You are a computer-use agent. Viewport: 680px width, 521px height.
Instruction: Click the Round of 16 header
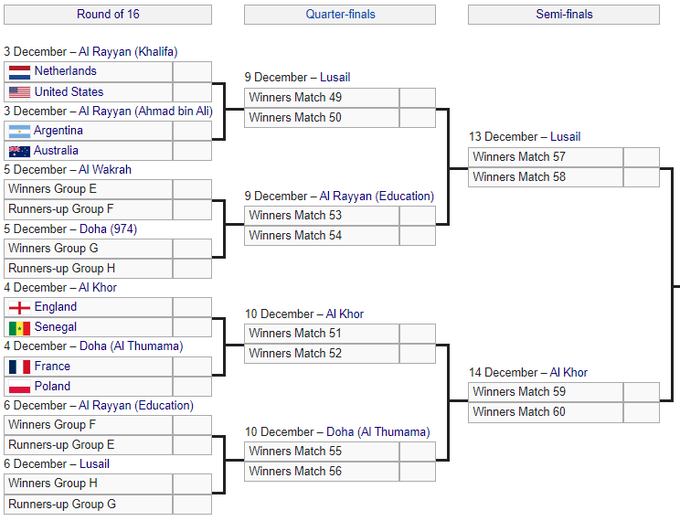click(x=107, y=14)
